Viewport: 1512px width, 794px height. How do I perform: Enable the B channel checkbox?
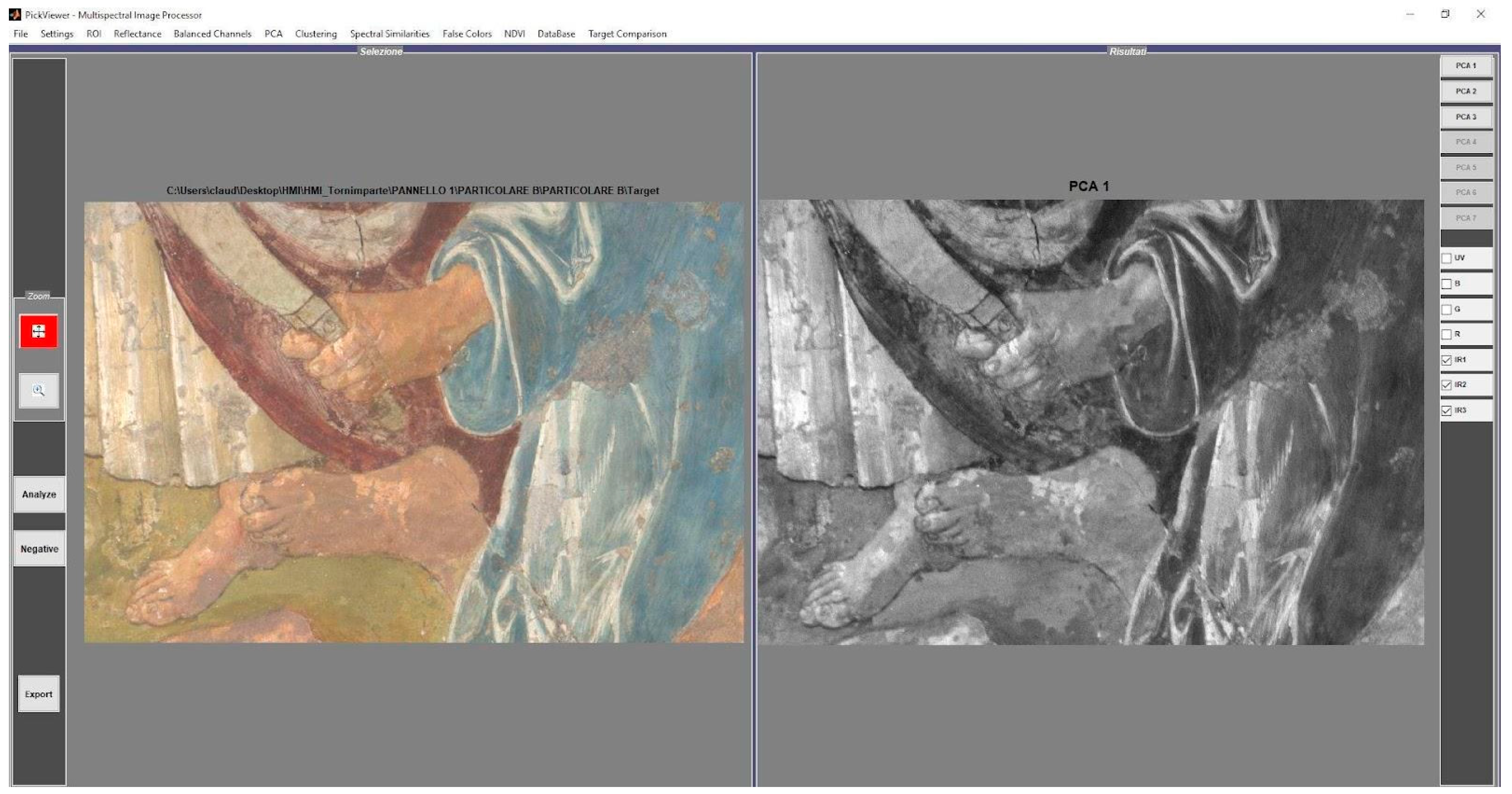tap(1446, 284)
